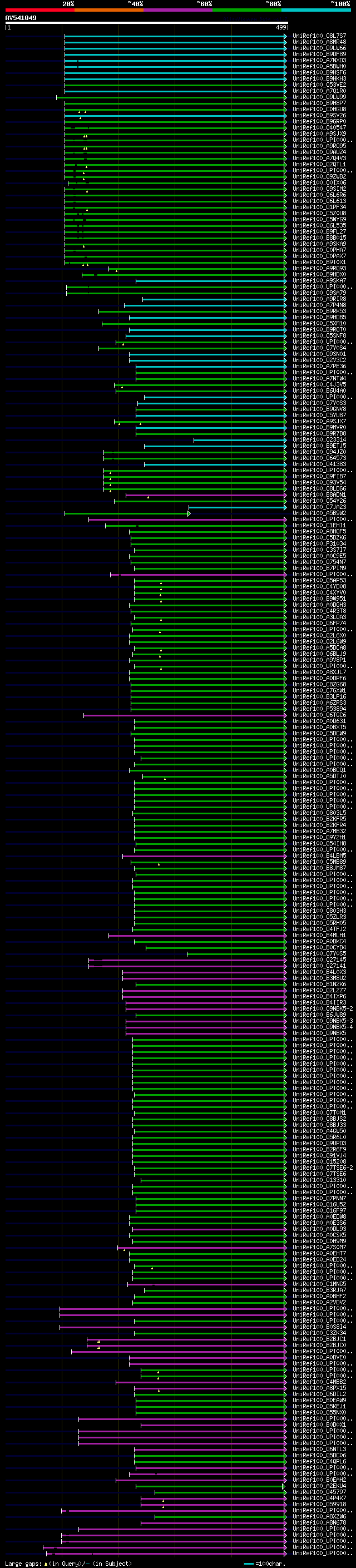356x1568 pixels.
Task: Select the UniRef100_B9ETJ5 label
Action: 319,446
